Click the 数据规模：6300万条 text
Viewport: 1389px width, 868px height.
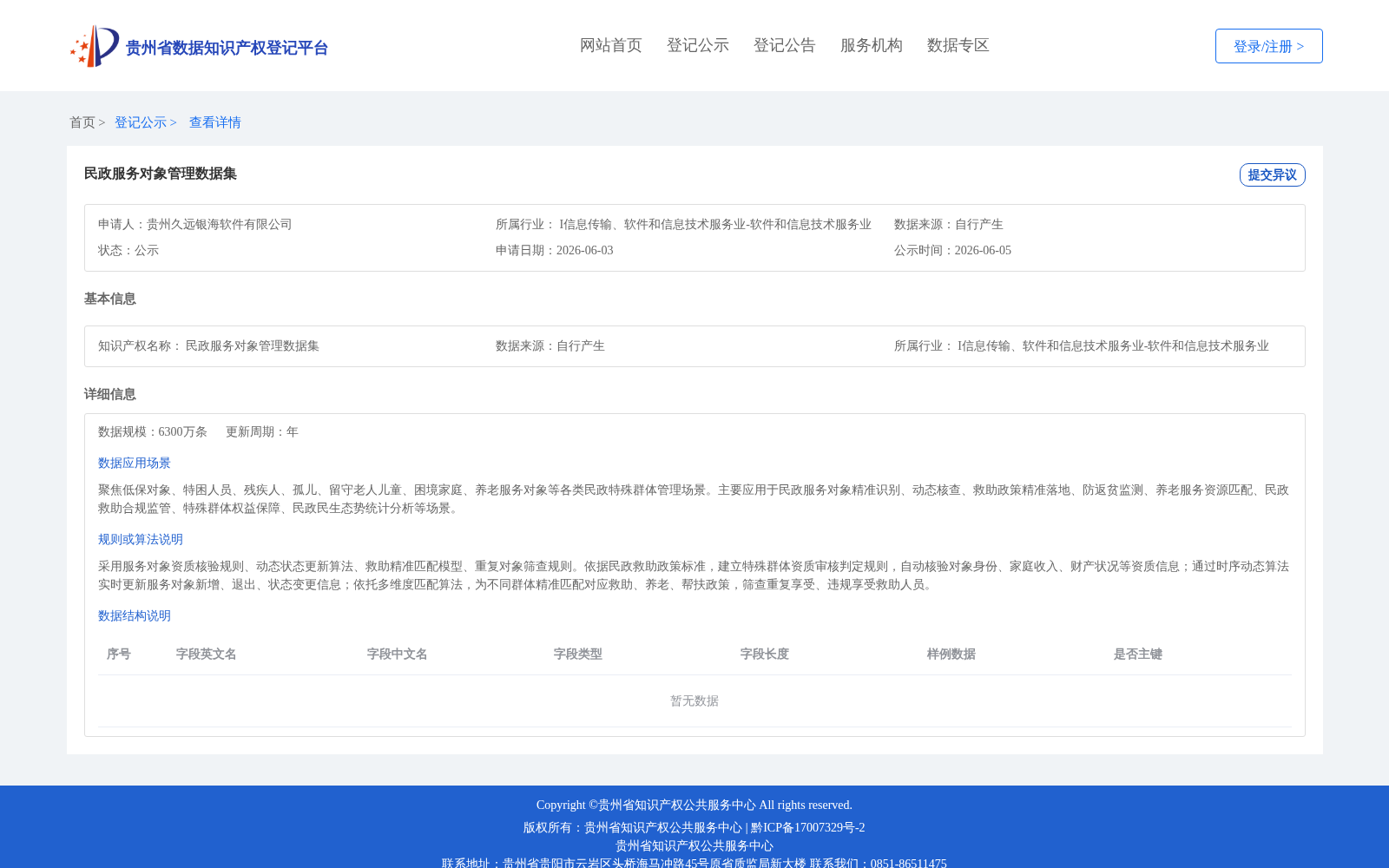153,431
